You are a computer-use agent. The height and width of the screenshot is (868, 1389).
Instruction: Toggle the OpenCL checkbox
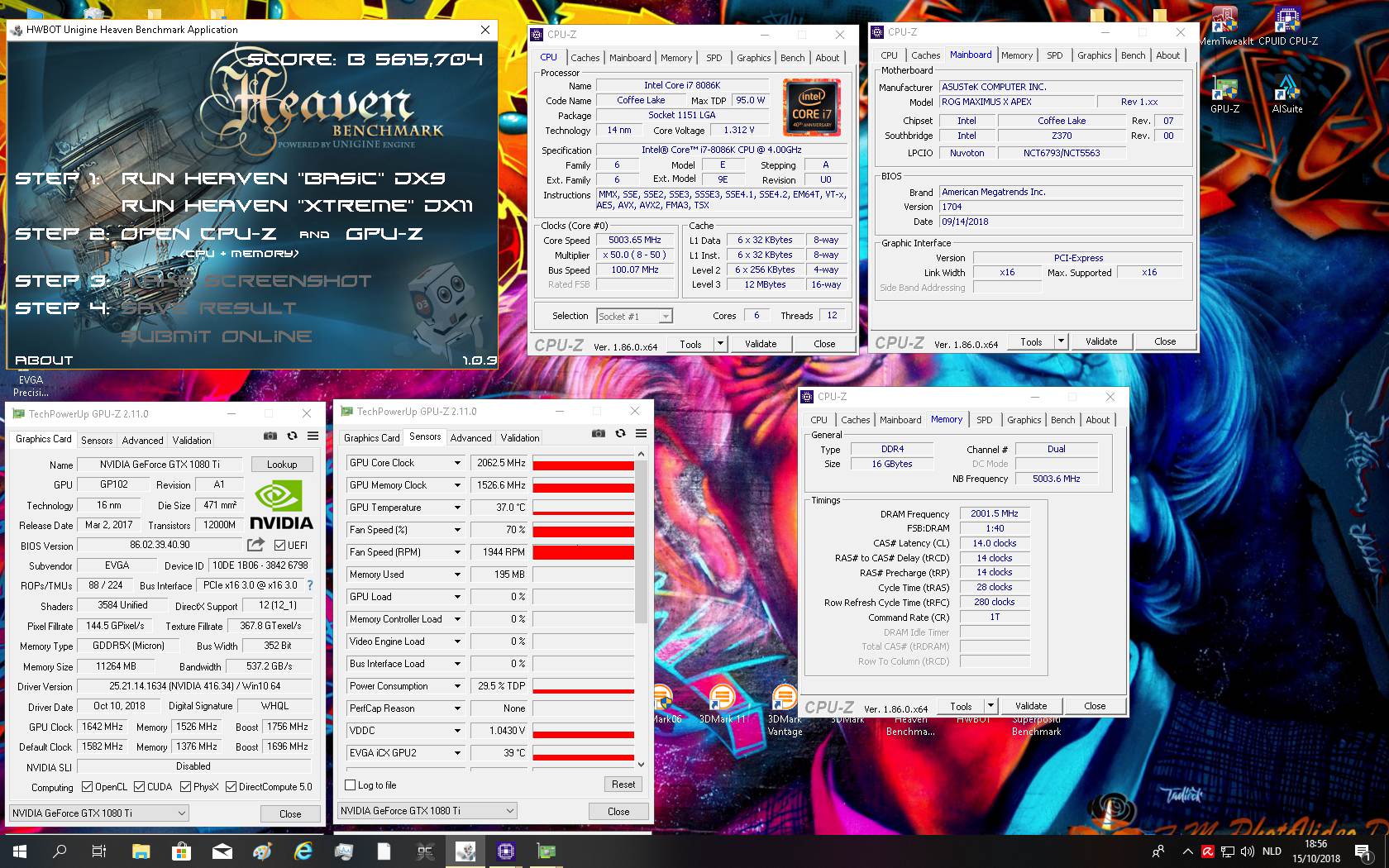(x=87, y=786)
